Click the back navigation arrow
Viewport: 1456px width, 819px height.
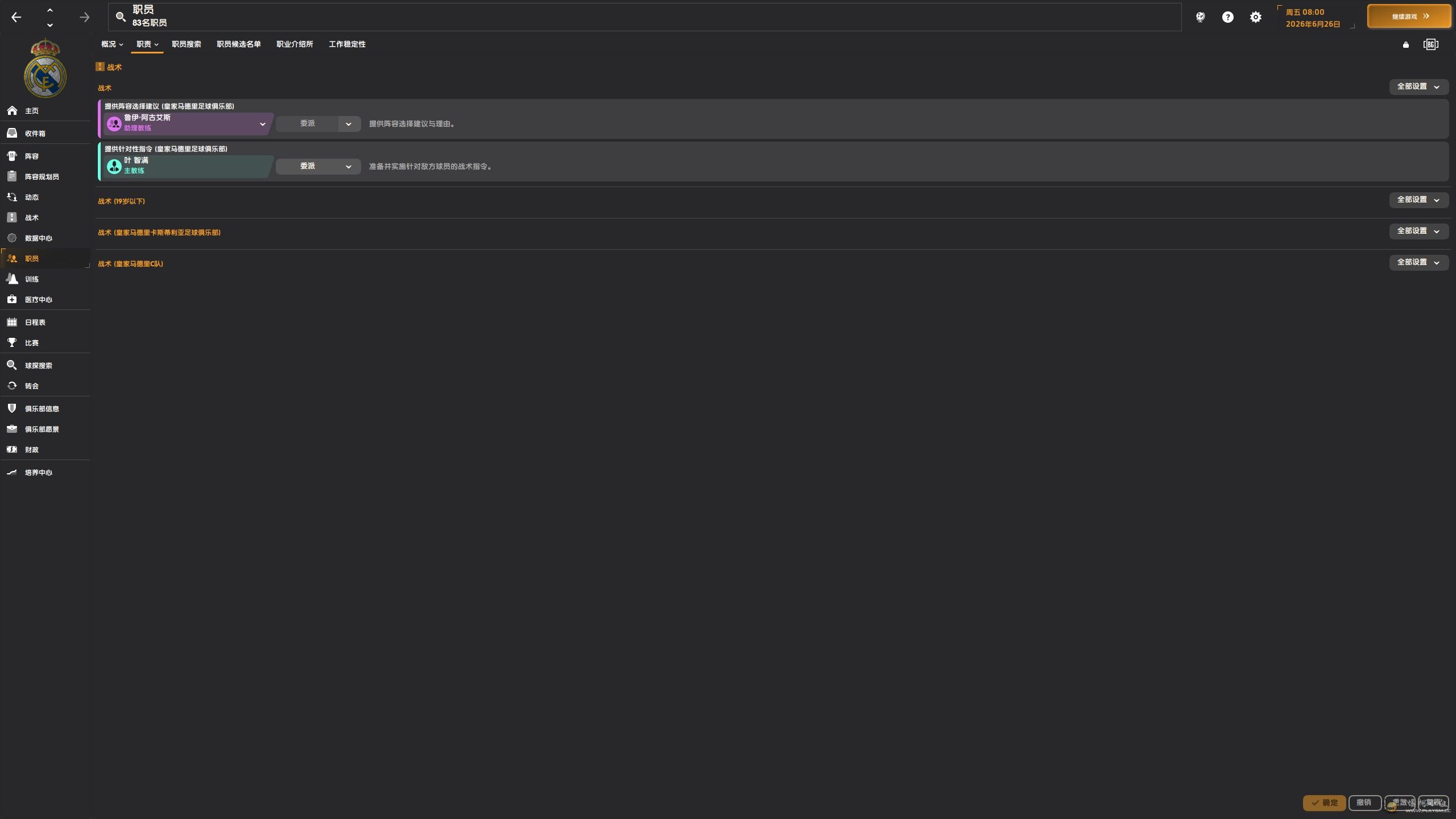pos(16,18)
